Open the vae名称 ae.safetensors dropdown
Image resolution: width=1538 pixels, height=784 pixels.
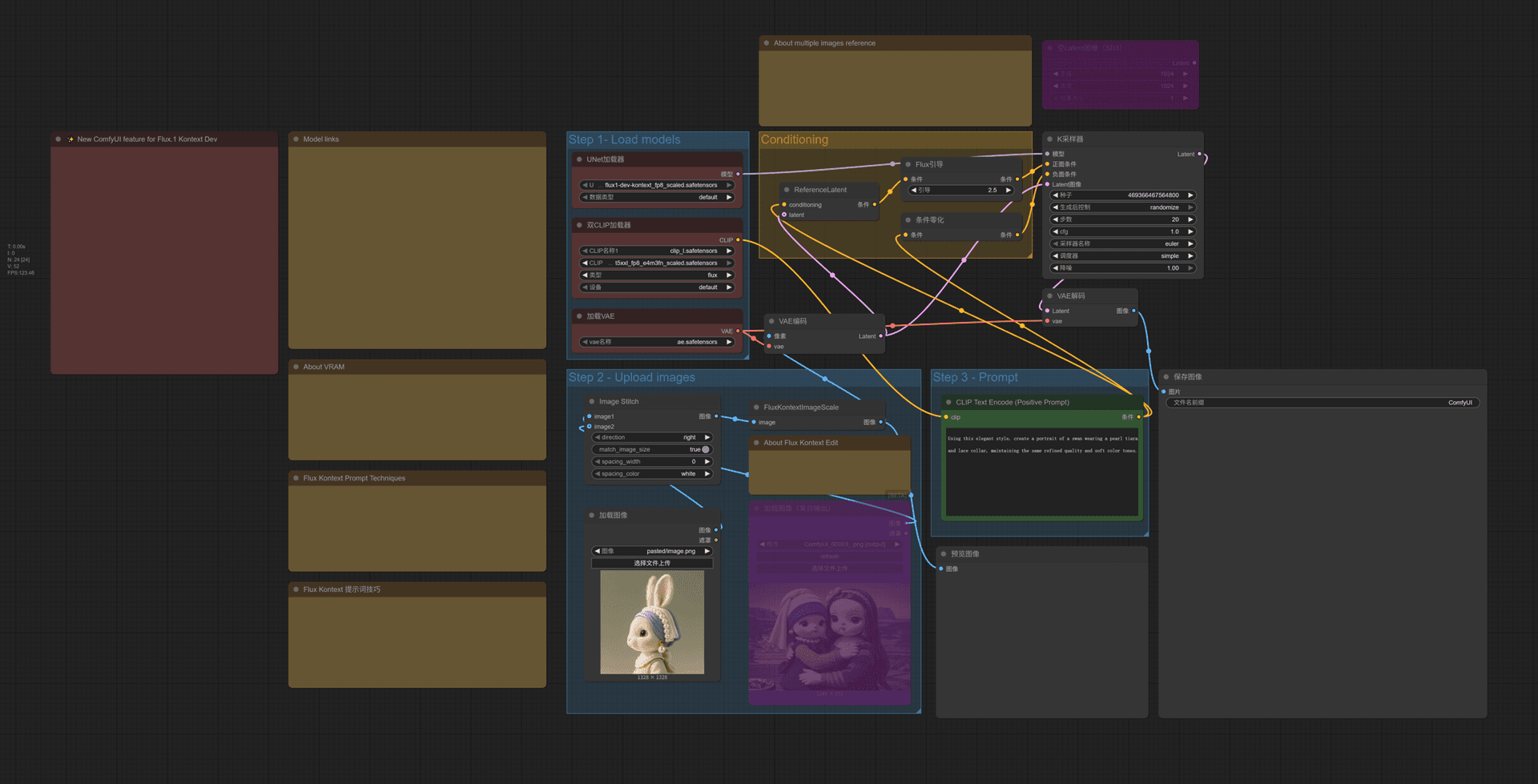[x=657, y=342]
